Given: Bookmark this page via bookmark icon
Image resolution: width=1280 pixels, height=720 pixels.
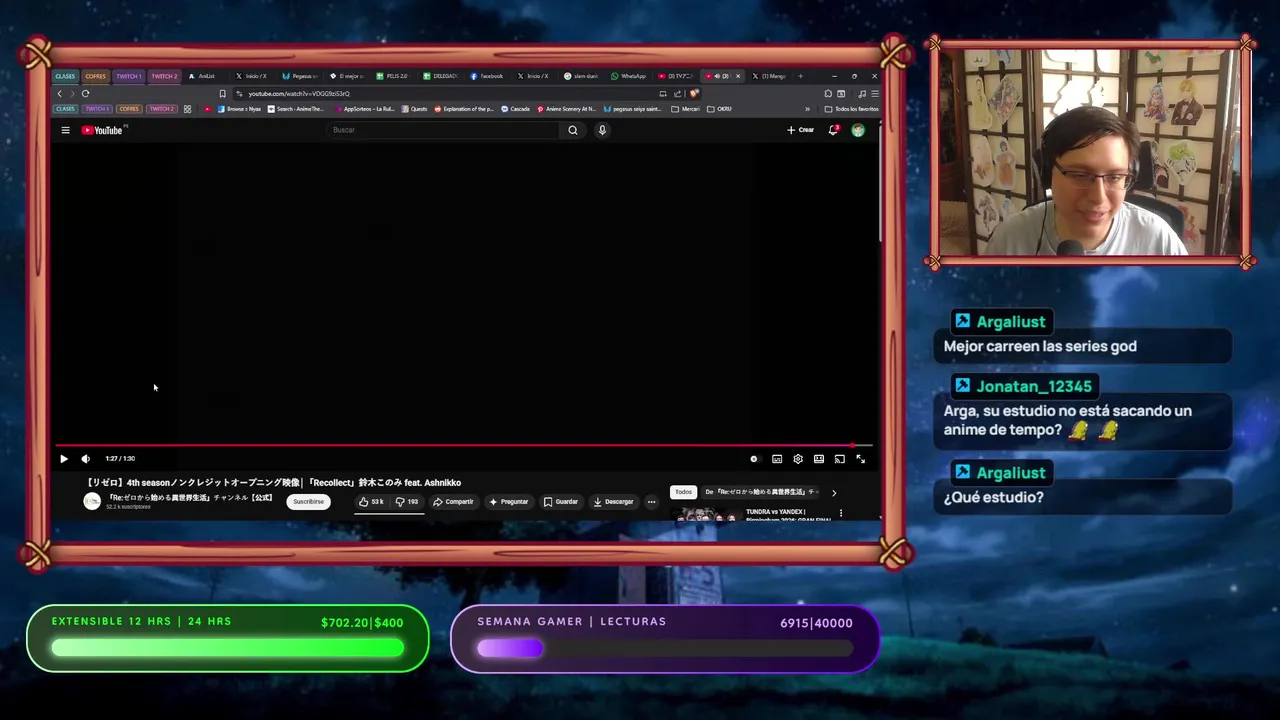Looking at the screenshot, I should 222,93.
